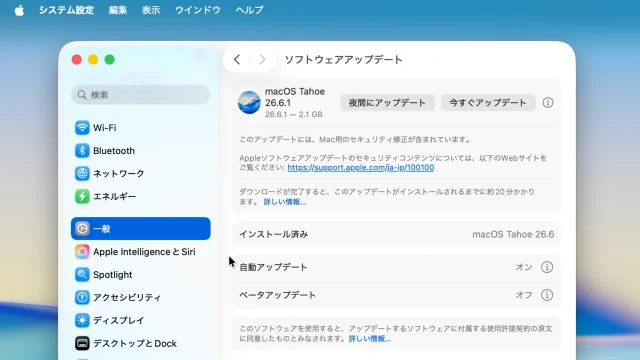Open the ウインドウ menu

point(198,10)
